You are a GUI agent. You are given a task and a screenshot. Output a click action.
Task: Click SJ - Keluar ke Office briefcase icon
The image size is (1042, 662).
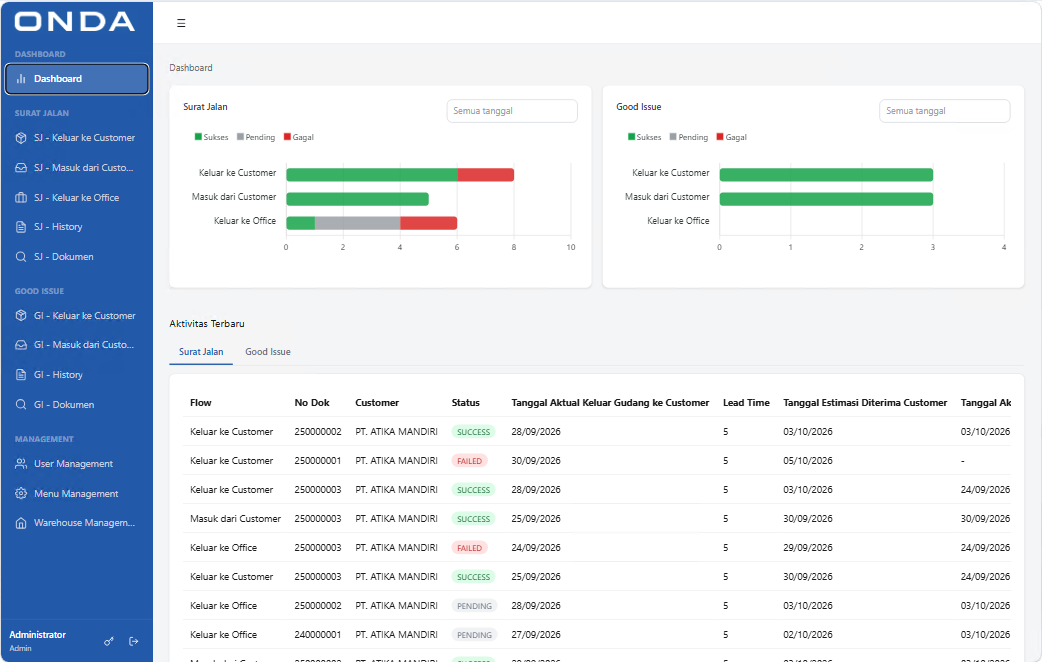(x=21, y=197)
